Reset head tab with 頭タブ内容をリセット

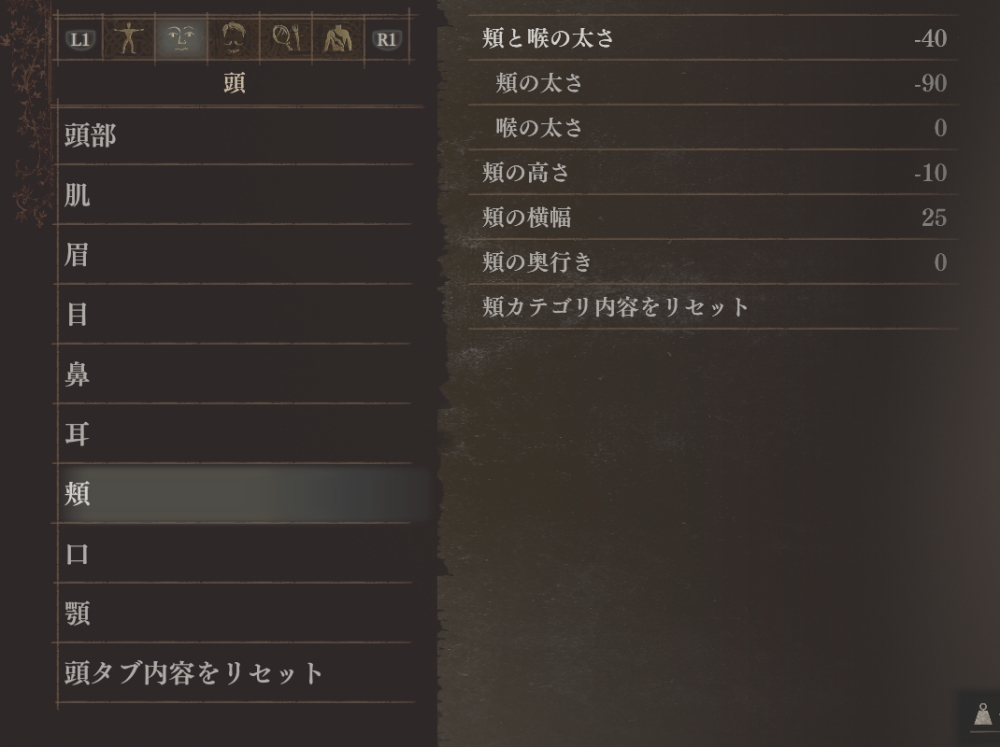235,673
